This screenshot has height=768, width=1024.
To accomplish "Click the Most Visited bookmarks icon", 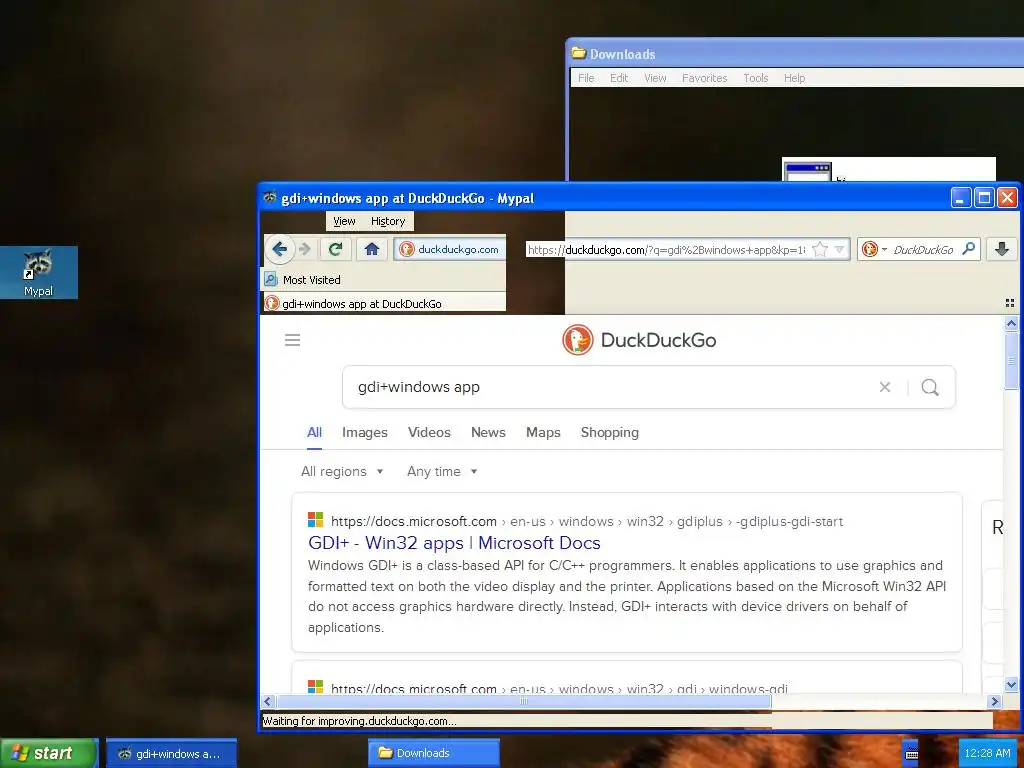I will 271,280.
